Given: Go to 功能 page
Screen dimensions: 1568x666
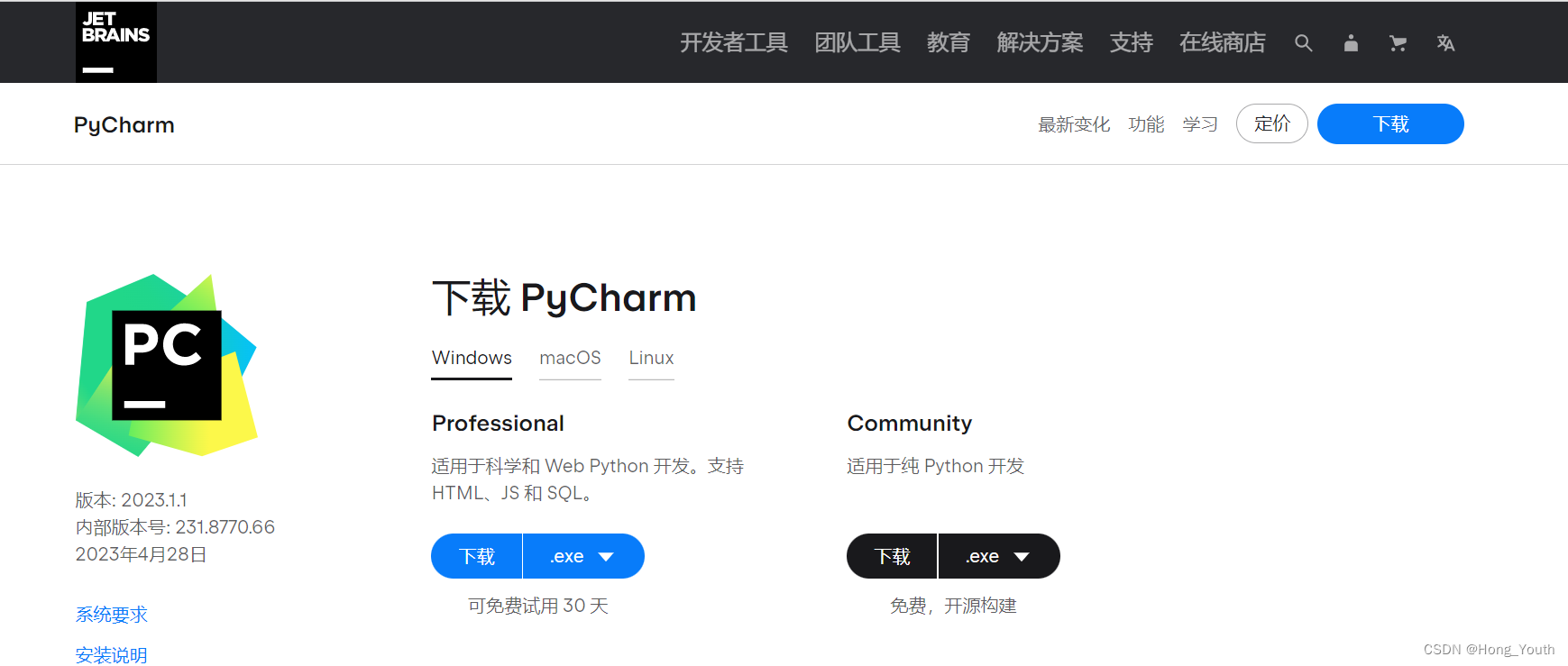Looking at the screenshot, I should point(1146,124).
